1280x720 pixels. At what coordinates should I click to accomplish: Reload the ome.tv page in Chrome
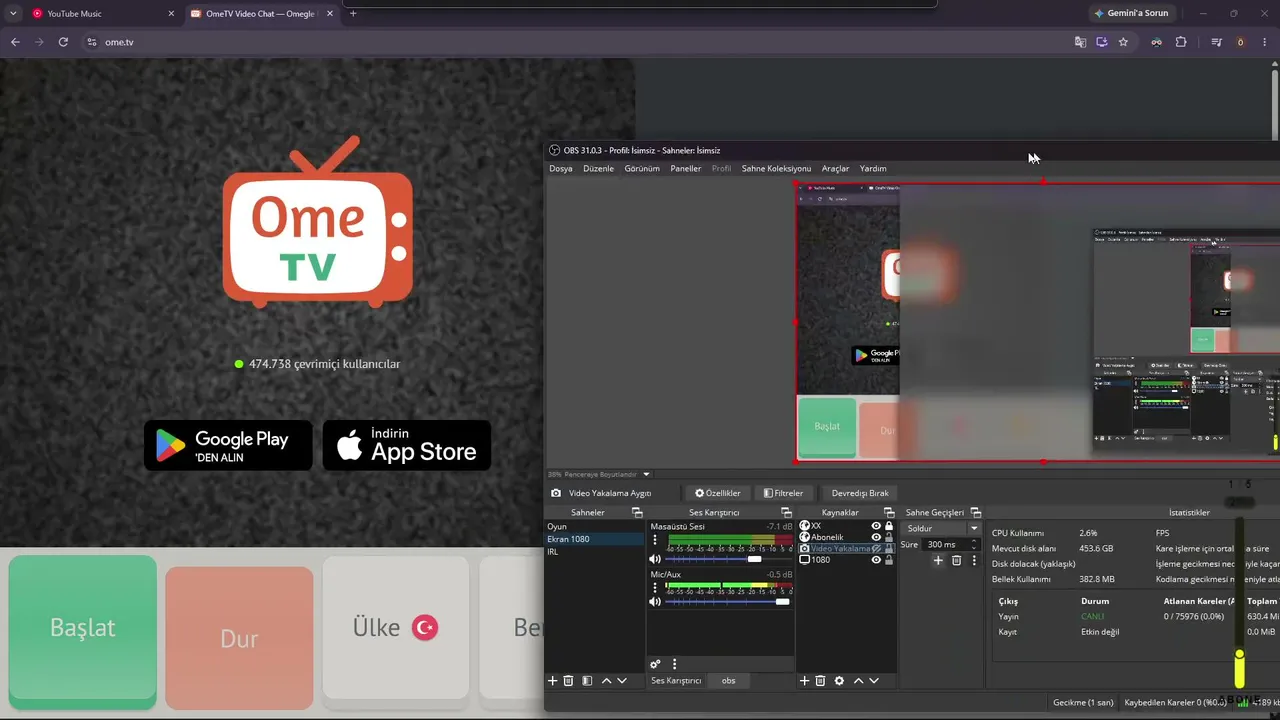coord(63,42)
